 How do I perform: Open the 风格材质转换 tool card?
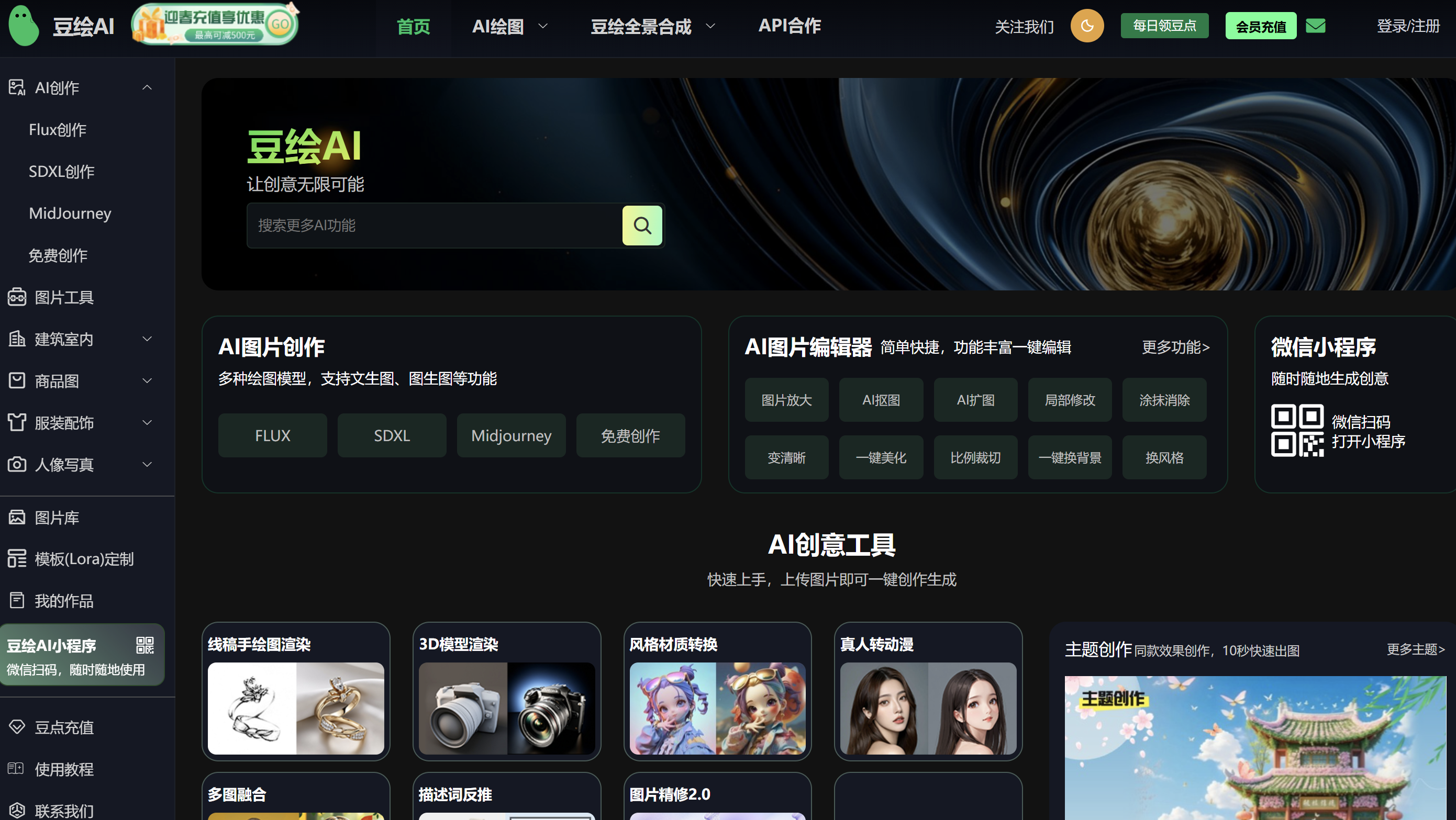(x=717, y=691)
